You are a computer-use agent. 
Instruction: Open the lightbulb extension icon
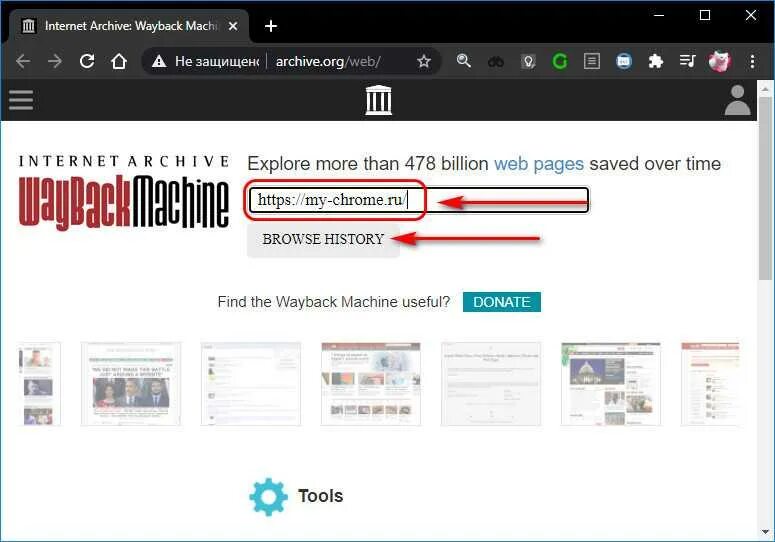[528, 61]
